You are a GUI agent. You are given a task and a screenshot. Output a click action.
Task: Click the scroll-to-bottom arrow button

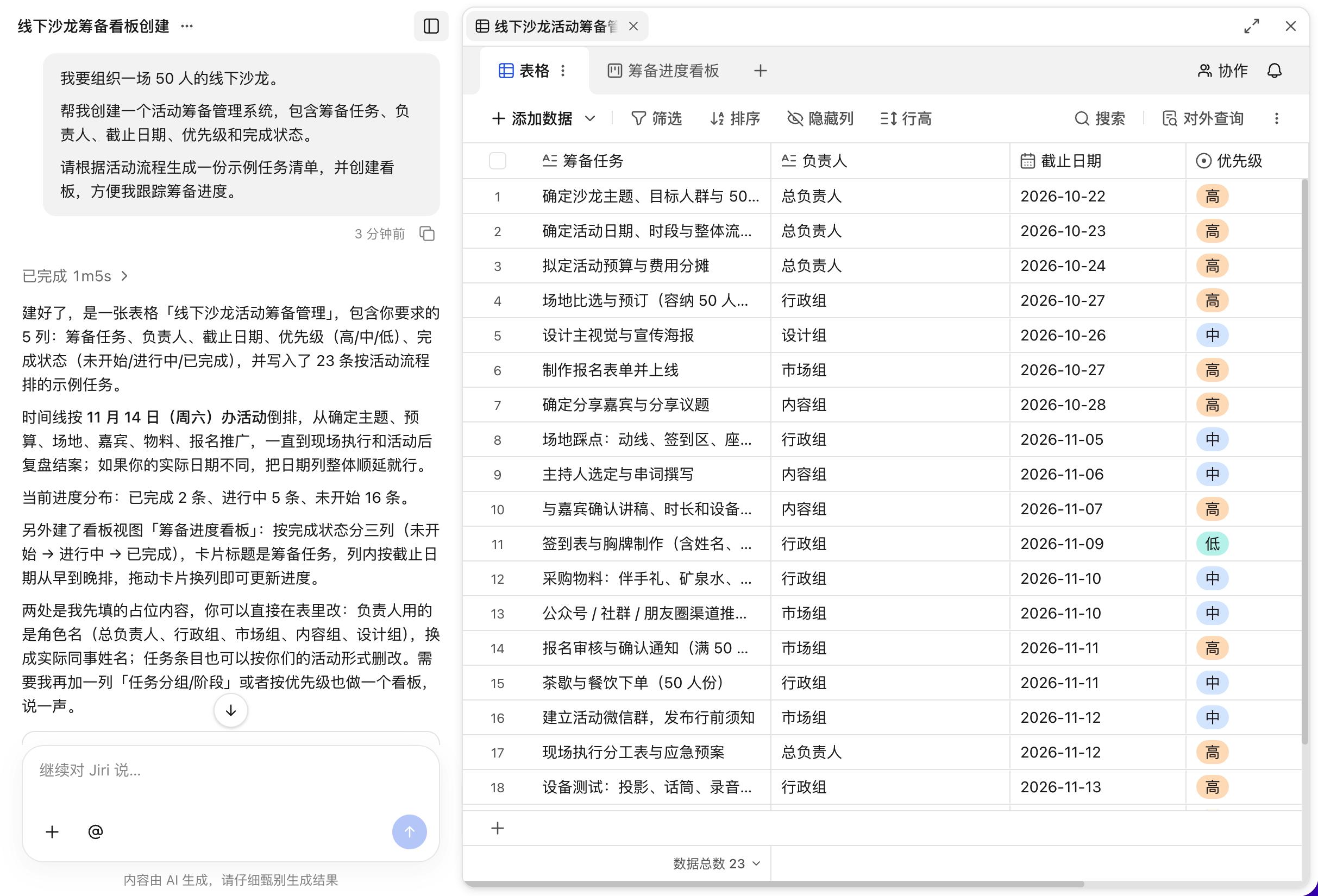click(x=231, y=710)
